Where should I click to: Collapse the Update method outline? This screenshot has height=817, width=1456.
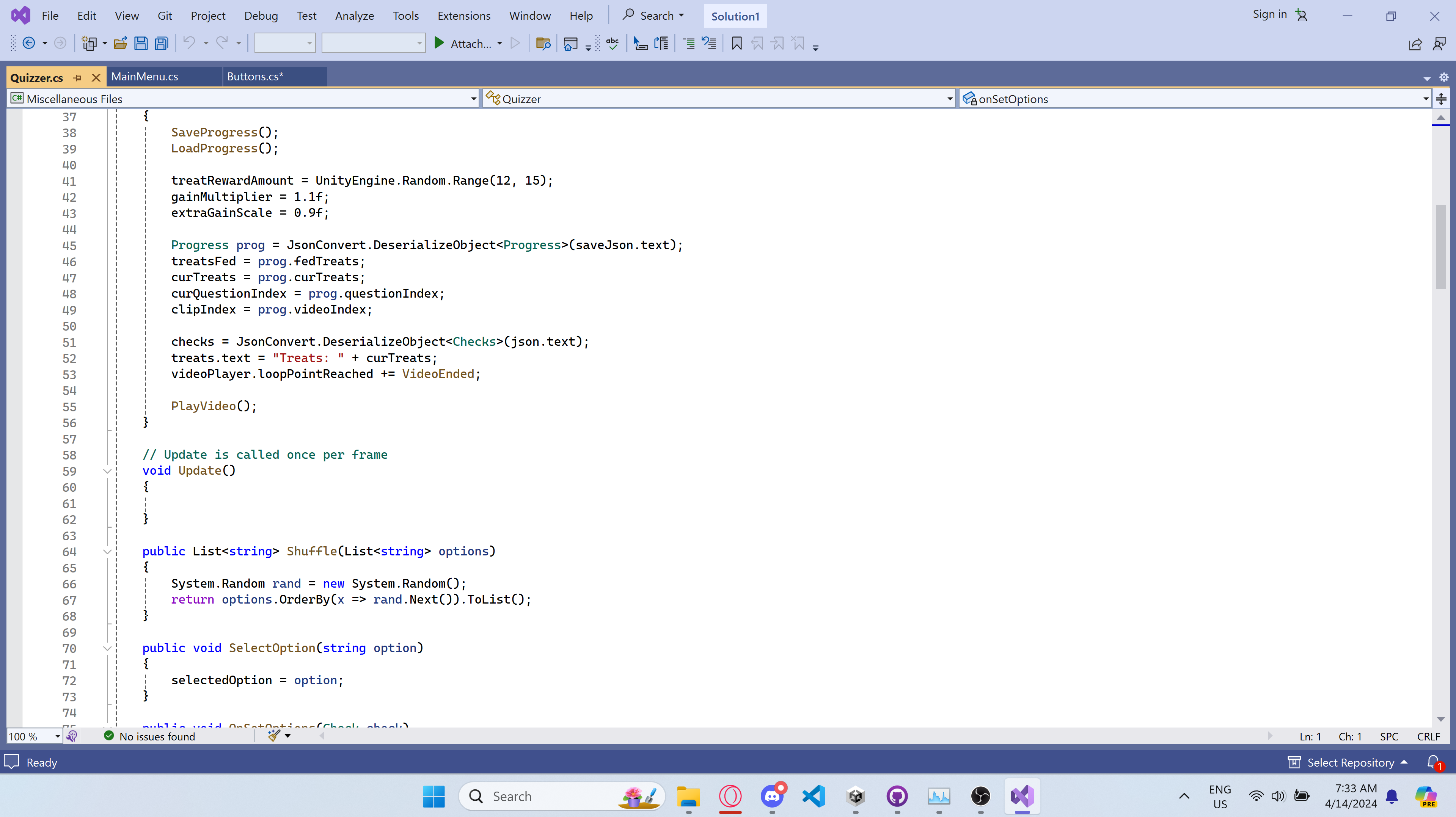[107, 470]
